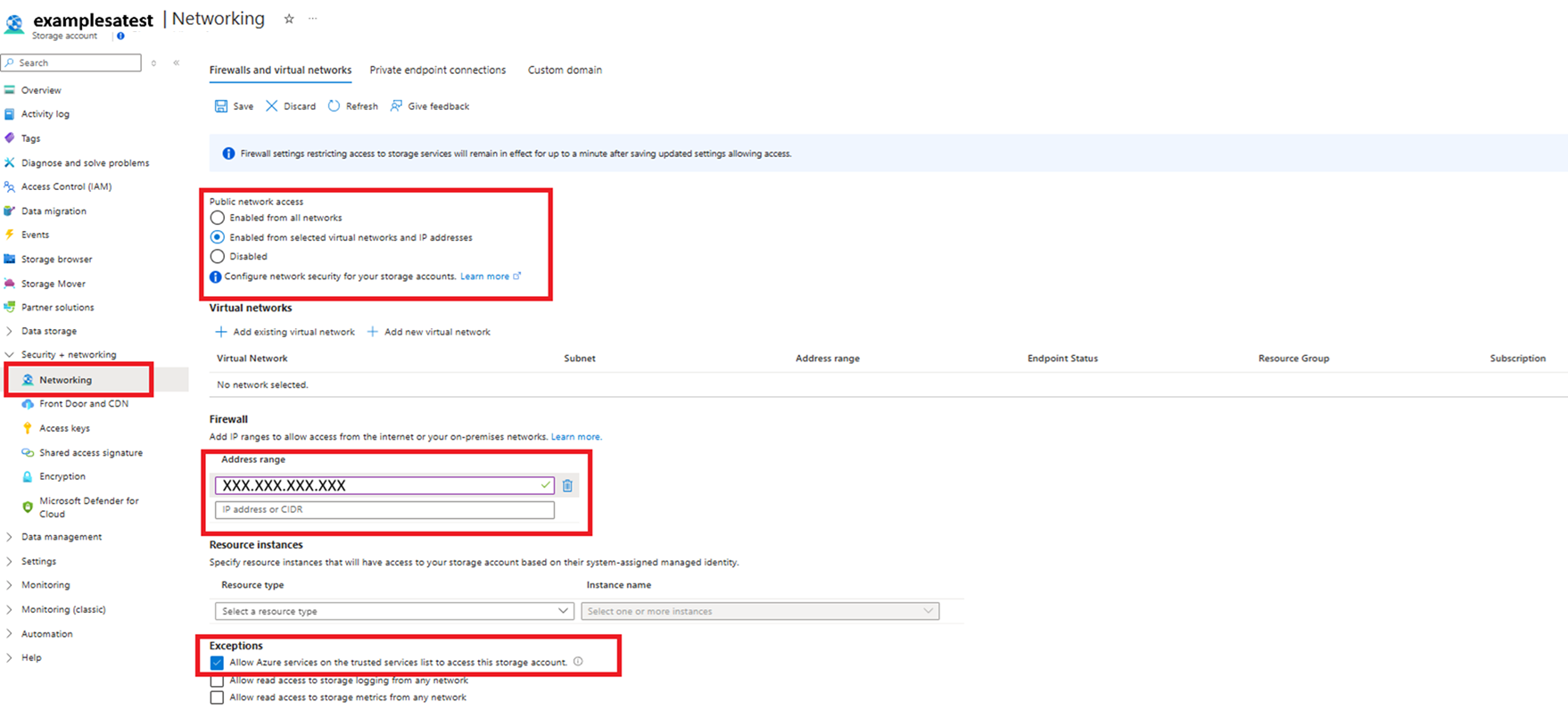Open Shared access signature icon
The height and width of the screenshot is (718, 1568).
(28, 452)
